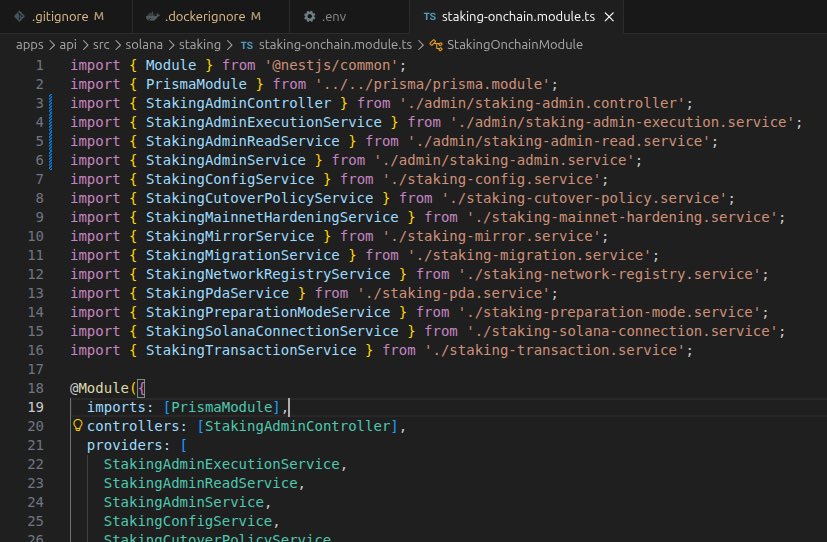Click the '@nestjs/common' import path
The height and width of the screenshot is (542, 827).
pyautogui.click(x=331, y=65)
